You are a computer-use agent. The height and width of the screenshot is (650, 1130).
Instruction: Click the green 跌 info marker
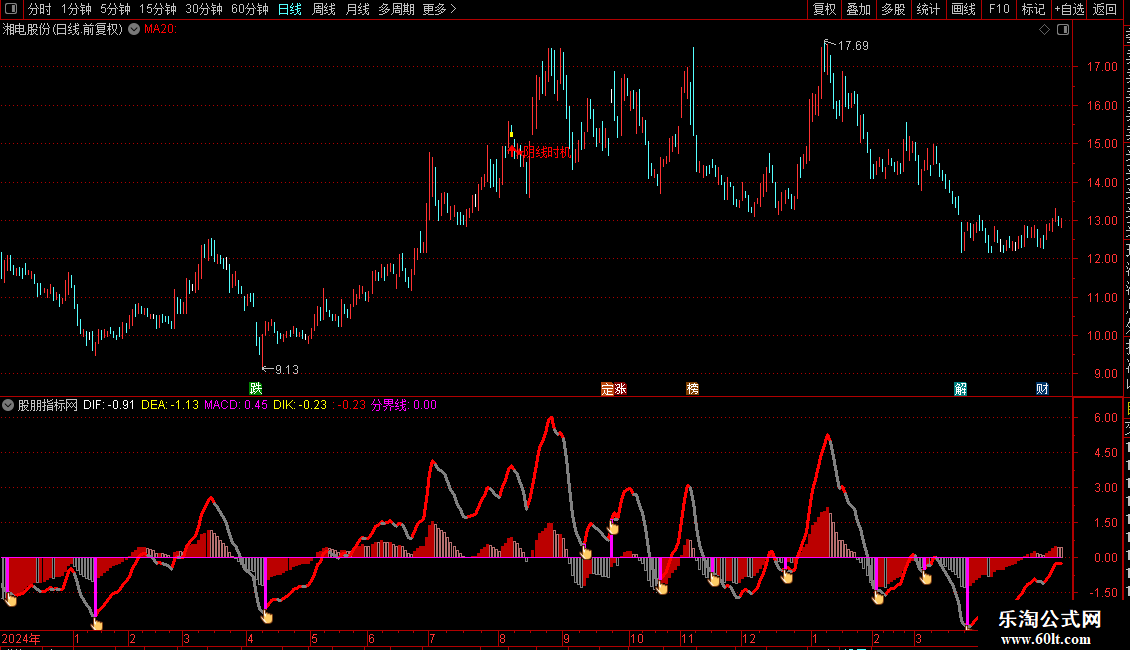coord(256,389)
